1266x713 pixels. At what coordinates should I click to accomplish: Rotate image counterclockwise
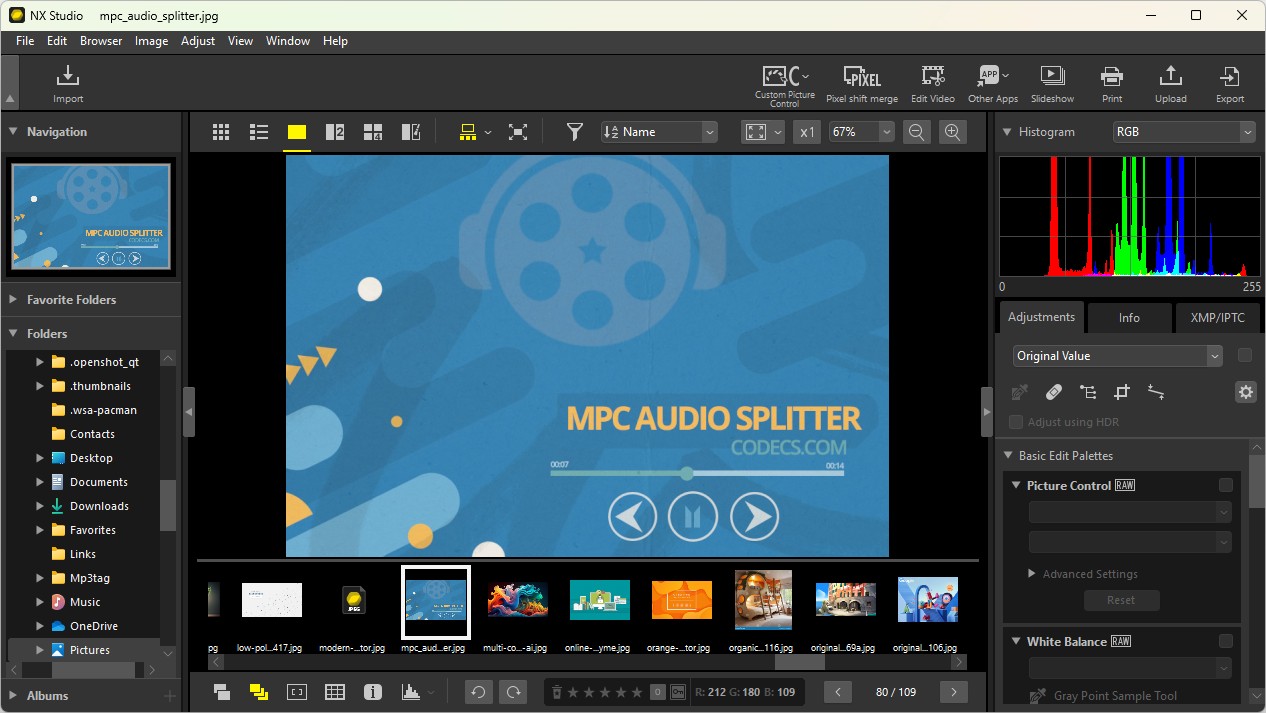pos(479,691)
